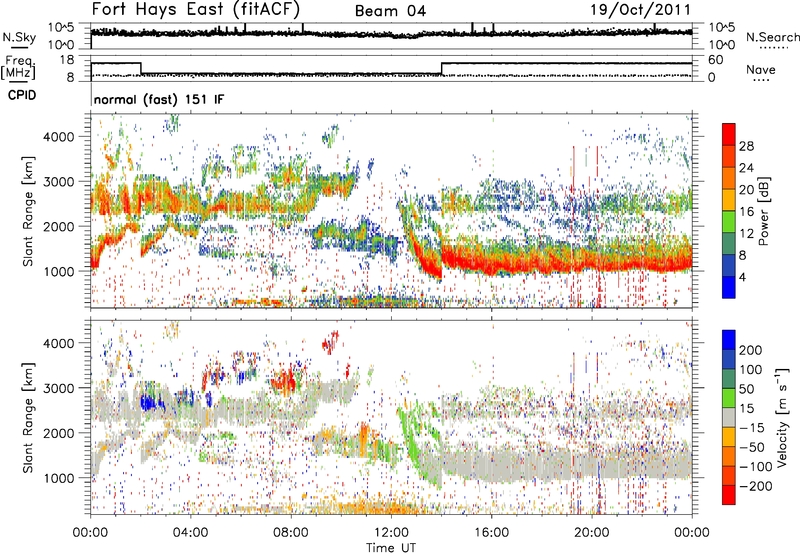Click the 'N.Search' legend label

point(772,37)
